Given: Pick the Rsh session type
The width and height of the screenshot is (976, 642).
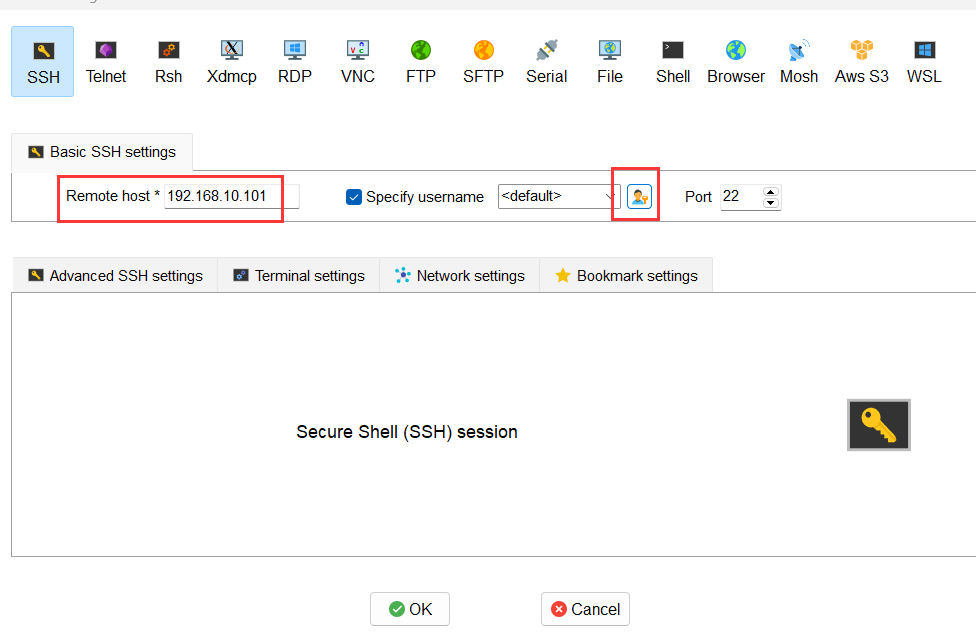Looking at the screenshot, I should (168, 62).
